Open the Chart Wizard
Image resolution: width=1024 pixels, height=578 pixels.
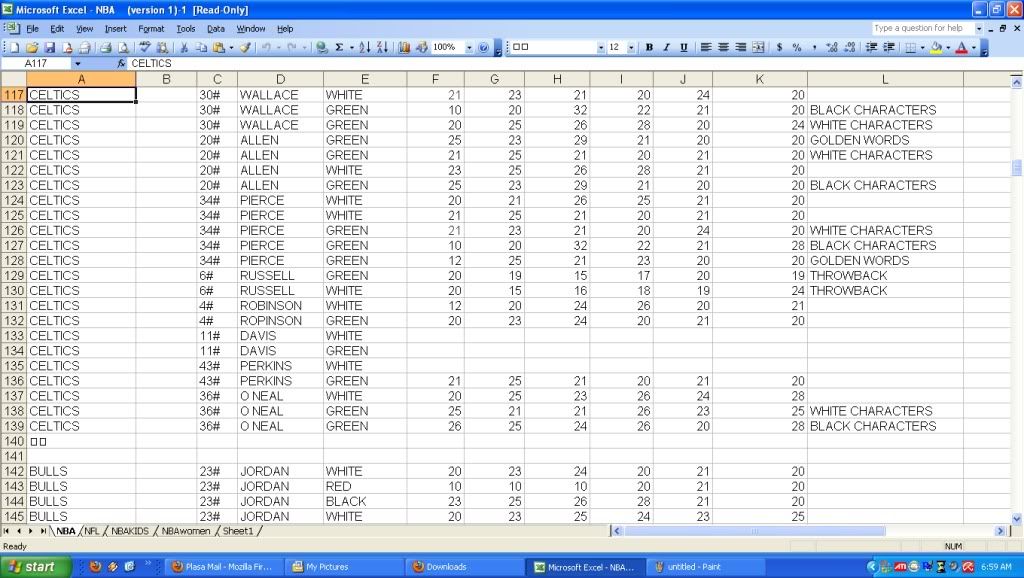pos(404,47)
